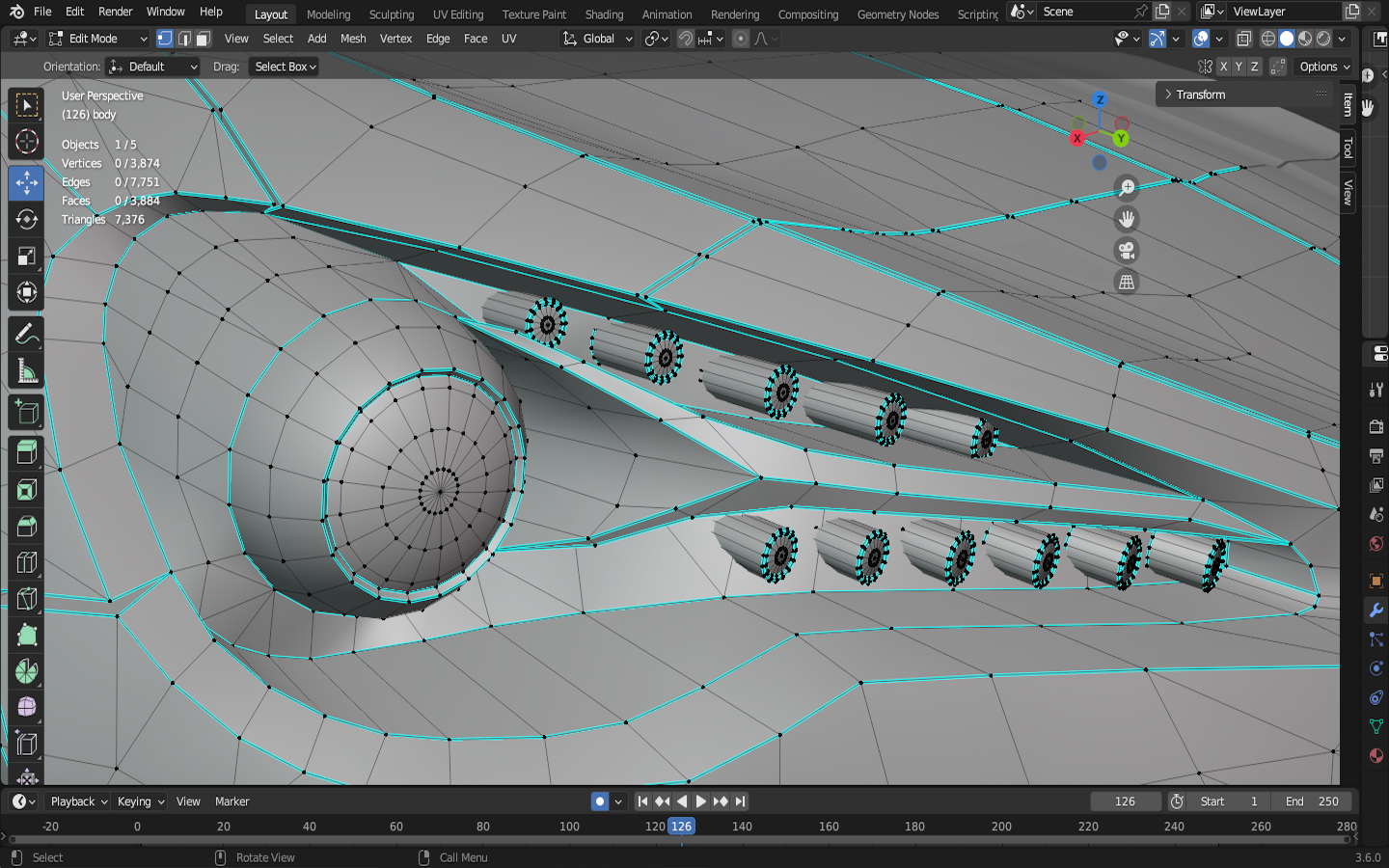
Task: Toggle camera view in the viewport
Action: pyautogui.click(x=1126, y=251)
